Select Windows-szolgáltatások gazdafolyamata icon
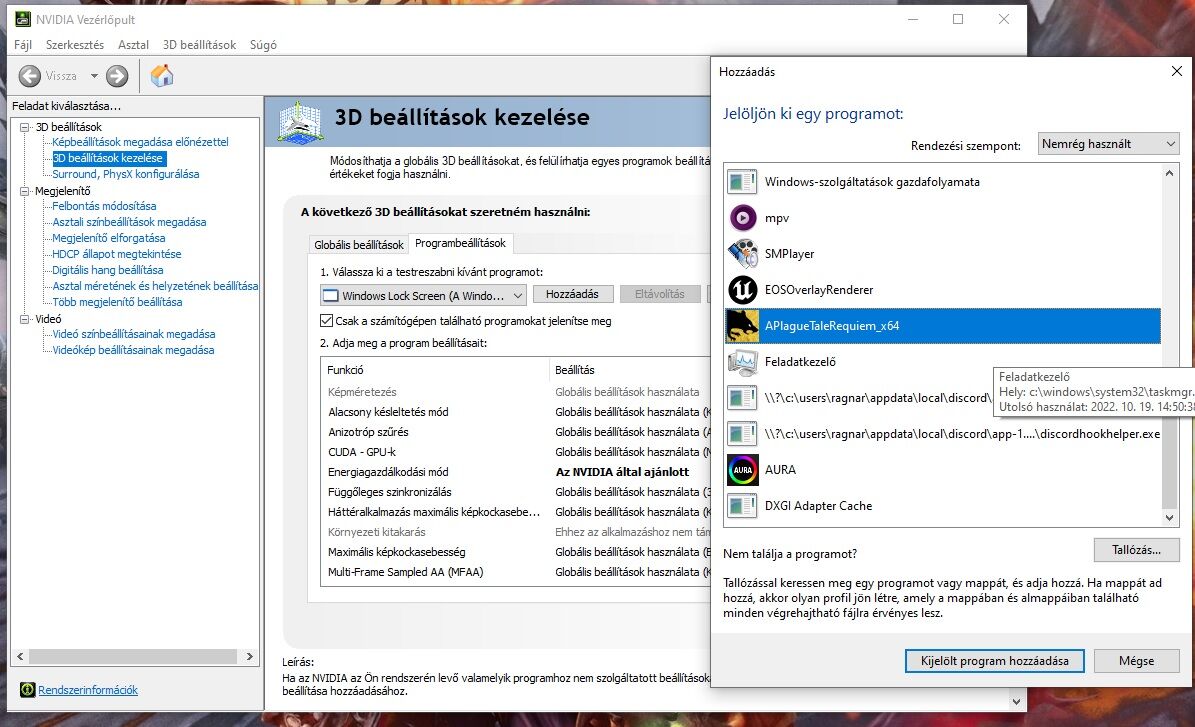 coord(742,182)
